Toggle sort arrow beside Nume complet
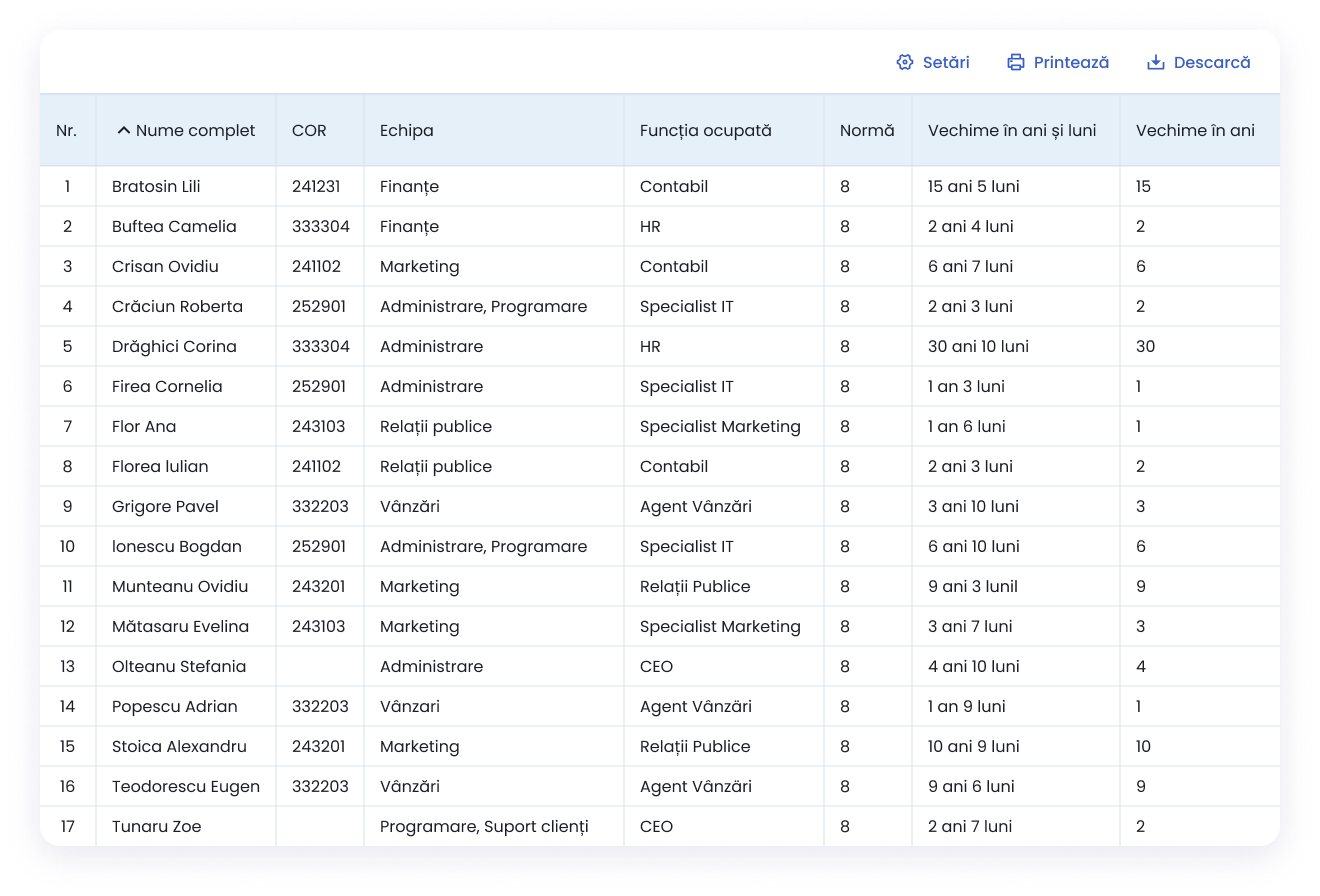1320x896 pixels. point(124,130)
